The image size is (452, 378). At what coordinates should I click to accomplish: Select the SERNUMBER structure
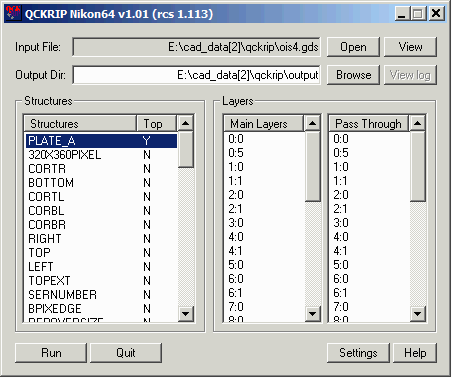(101, 295)
